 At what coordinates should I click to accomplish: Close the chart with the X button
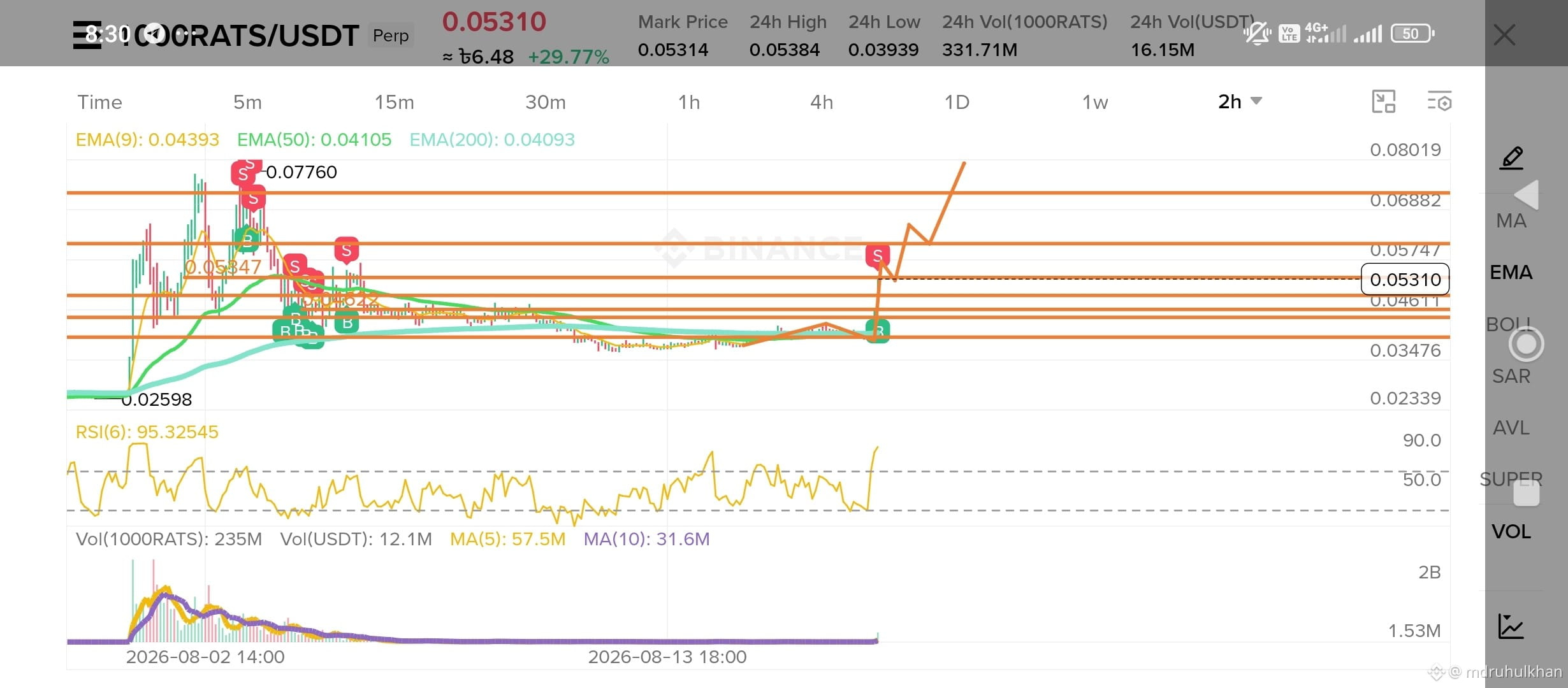pos(1504,35)
